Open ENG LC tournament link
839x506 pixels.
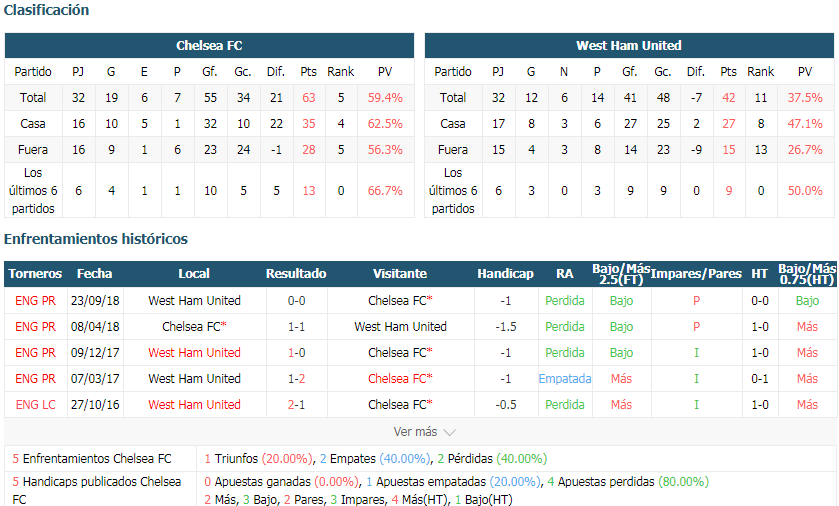pos(35,405)
